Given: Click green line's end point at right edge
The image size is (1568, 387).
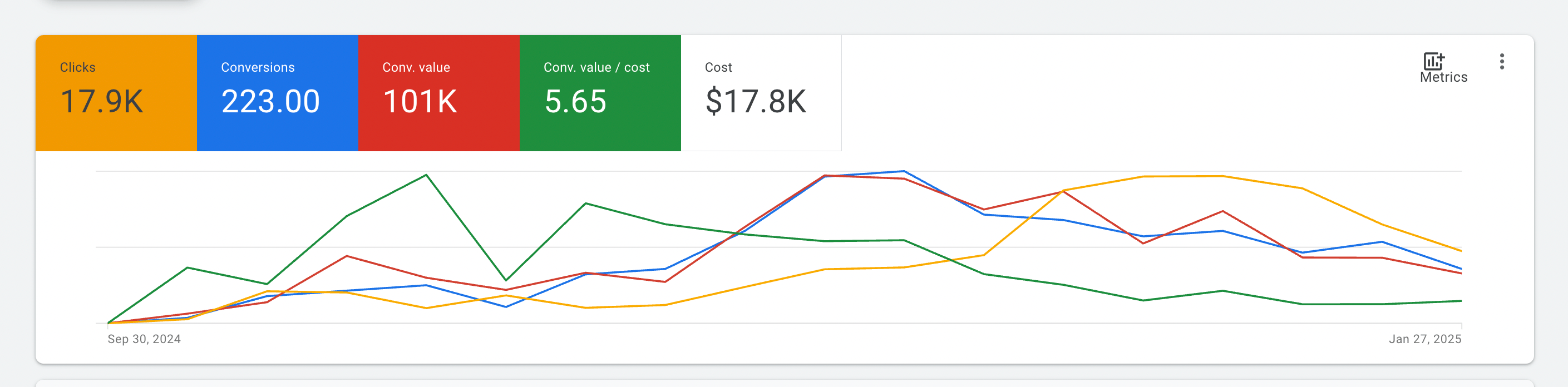Looking at the screenshot, I should (x=1461, y=301).
